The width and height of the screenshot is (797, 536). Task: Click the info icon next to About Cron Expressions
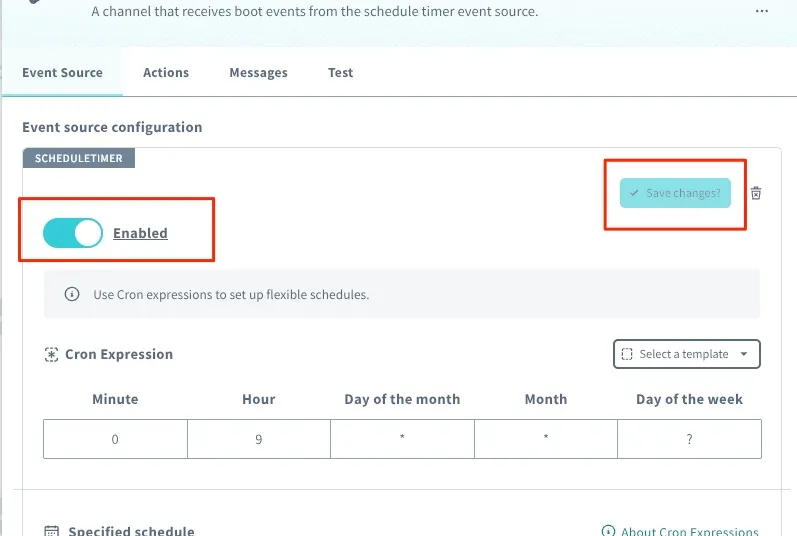pyautogui.click(x=608, y=531)
